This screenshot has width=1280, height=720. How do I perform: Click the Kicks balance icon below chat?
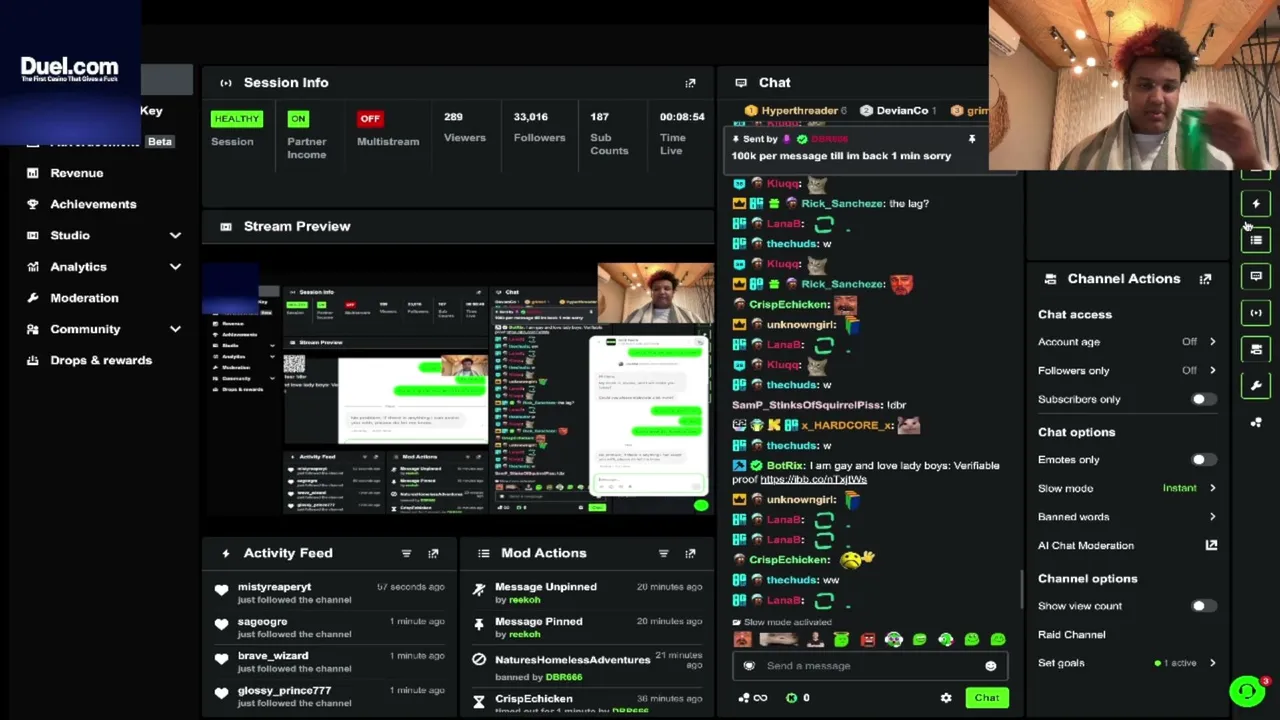click(x=791, y=698)
